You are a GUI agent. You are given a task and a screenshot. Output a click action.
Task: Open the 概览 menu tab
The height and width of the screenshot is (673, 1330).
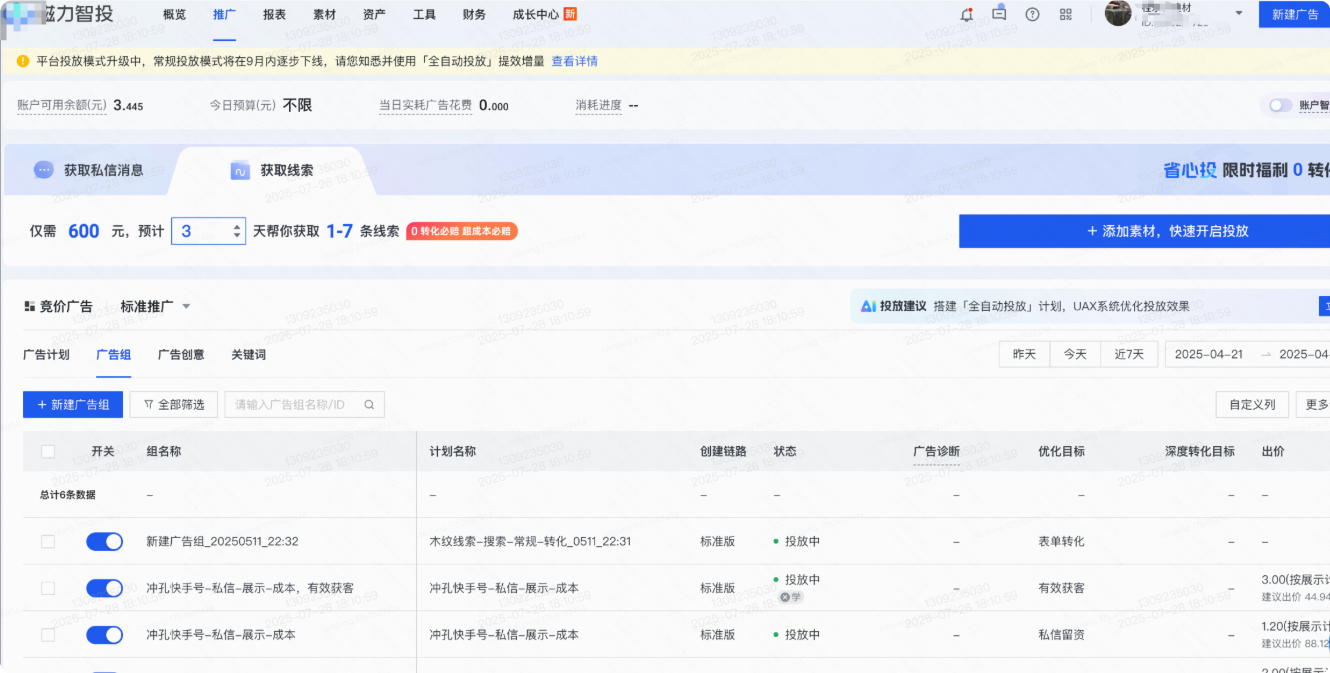174,14
